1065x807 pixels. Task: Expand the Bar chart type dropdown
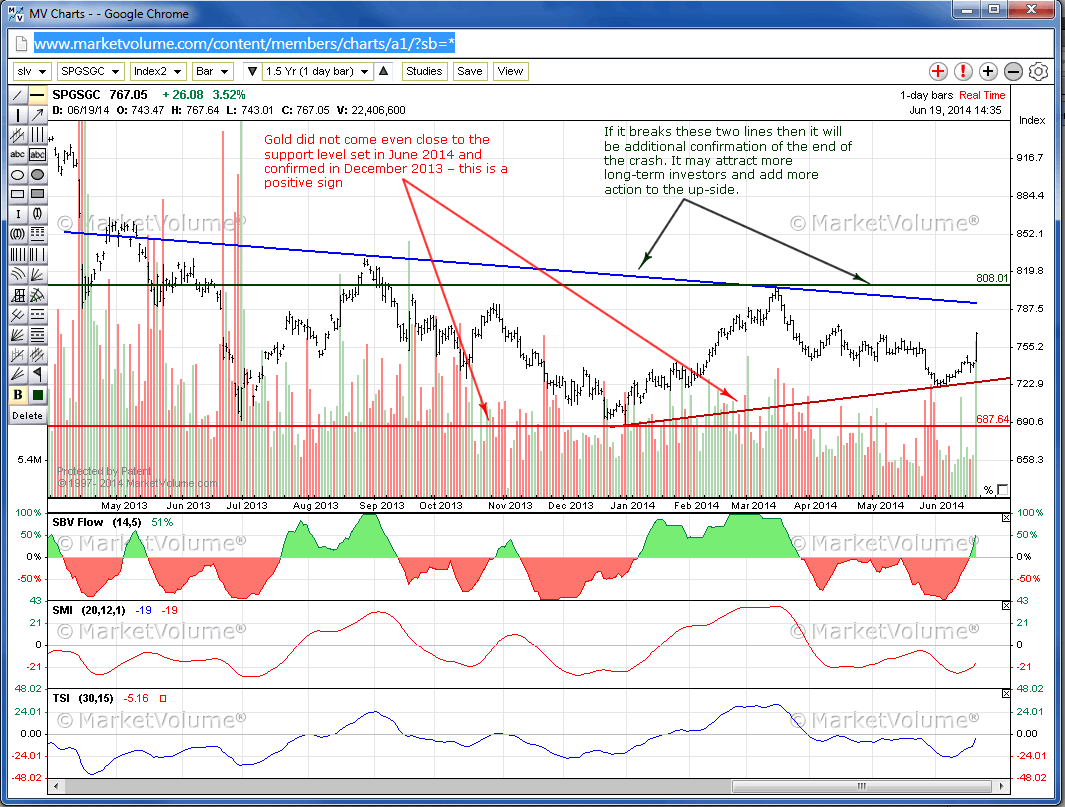[x=211, y=71]
